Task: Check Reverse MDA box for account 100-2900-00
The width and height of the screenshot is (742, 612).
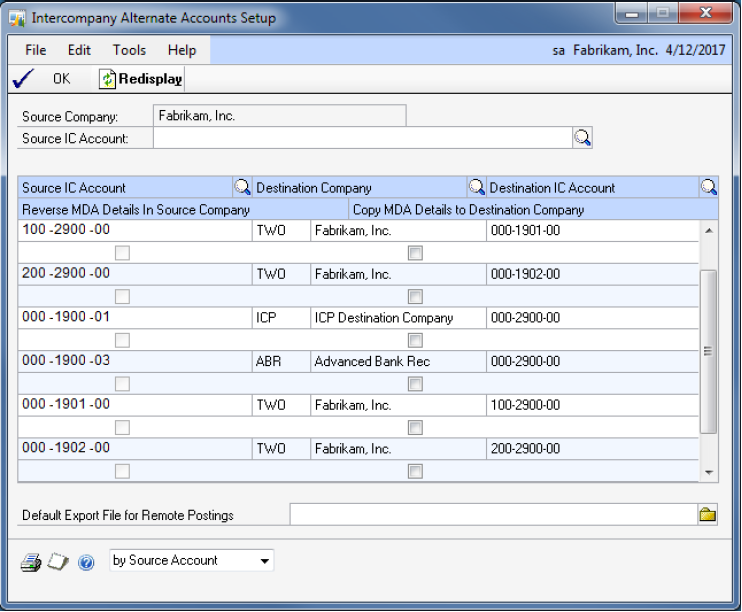Action: pos(122,253)
